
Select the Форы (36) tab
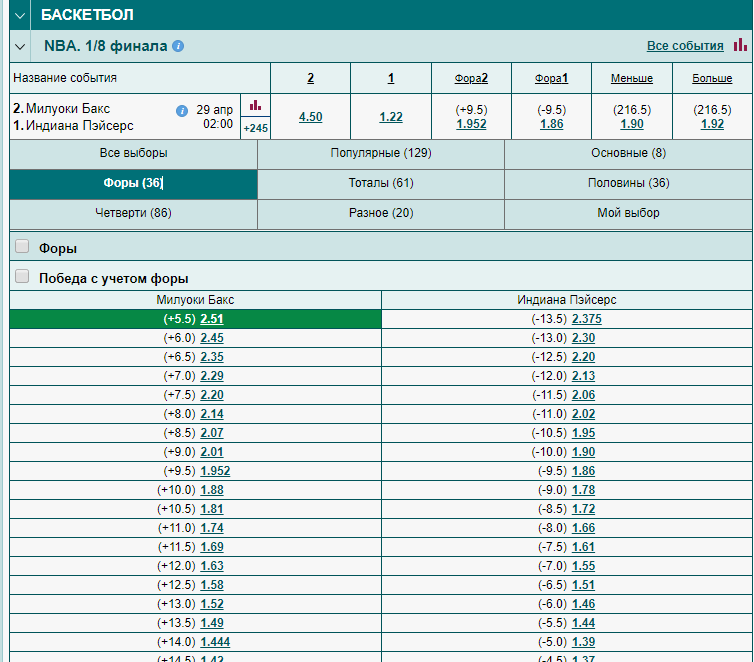pyautogui.click(x=134, y=183)
